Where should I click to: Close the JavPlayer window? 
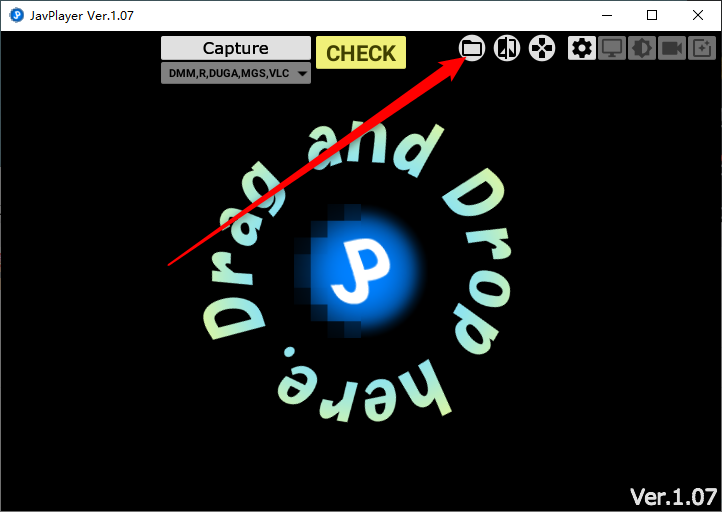(x=698, y=15)
